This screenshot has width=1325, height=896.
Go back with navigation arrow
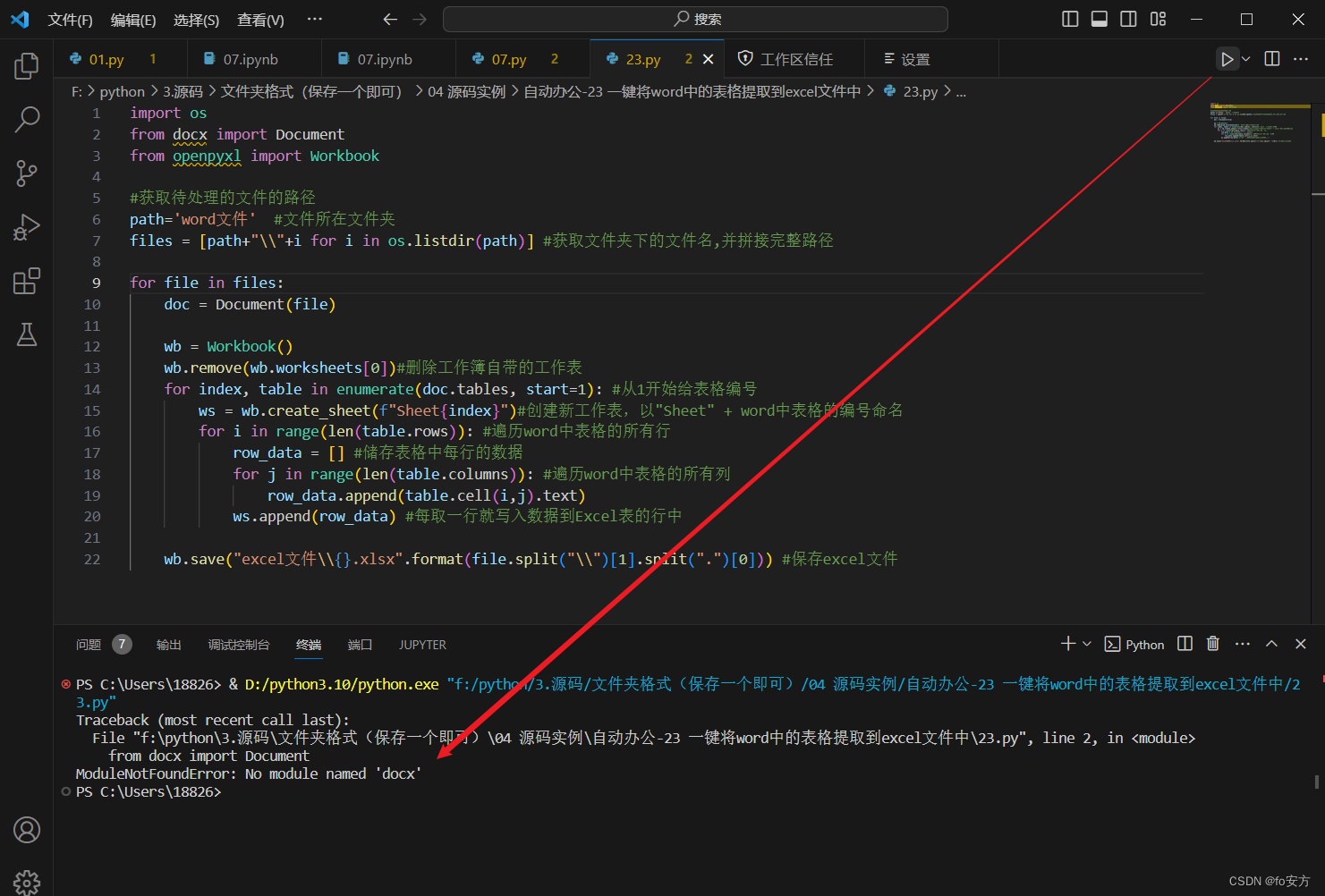point(390,19)
